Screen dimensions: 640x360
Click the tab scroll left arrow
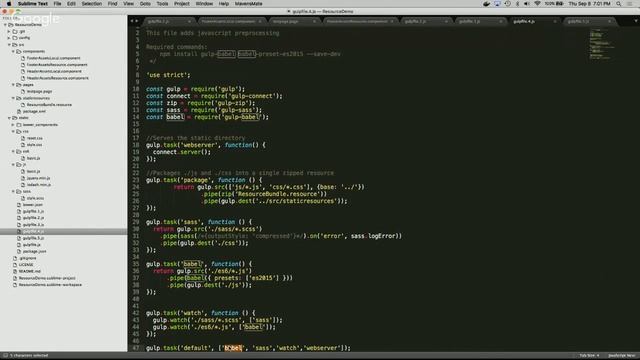click(132, 21)
